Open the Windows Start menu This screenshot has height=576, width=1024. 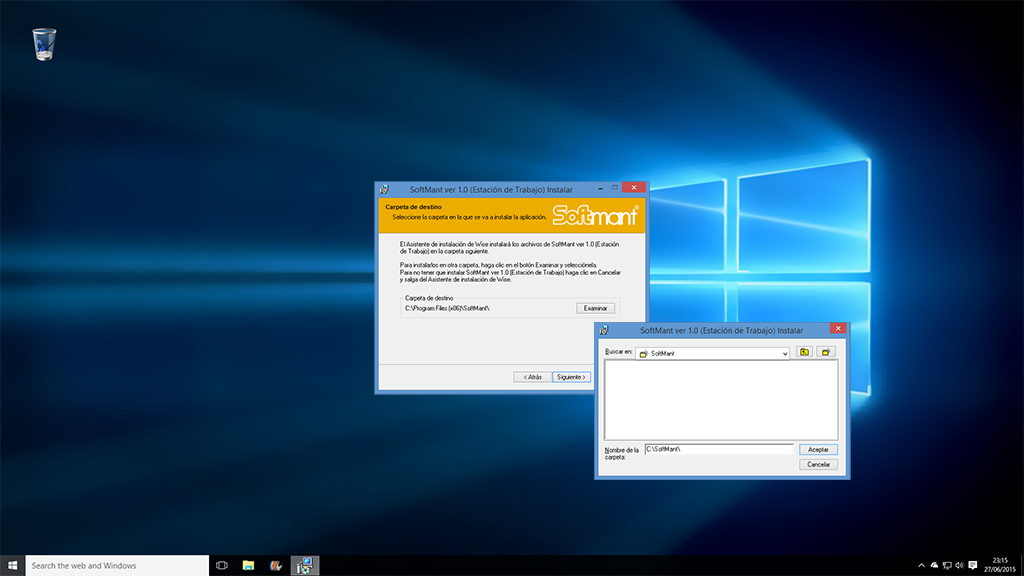pos(12,565)
